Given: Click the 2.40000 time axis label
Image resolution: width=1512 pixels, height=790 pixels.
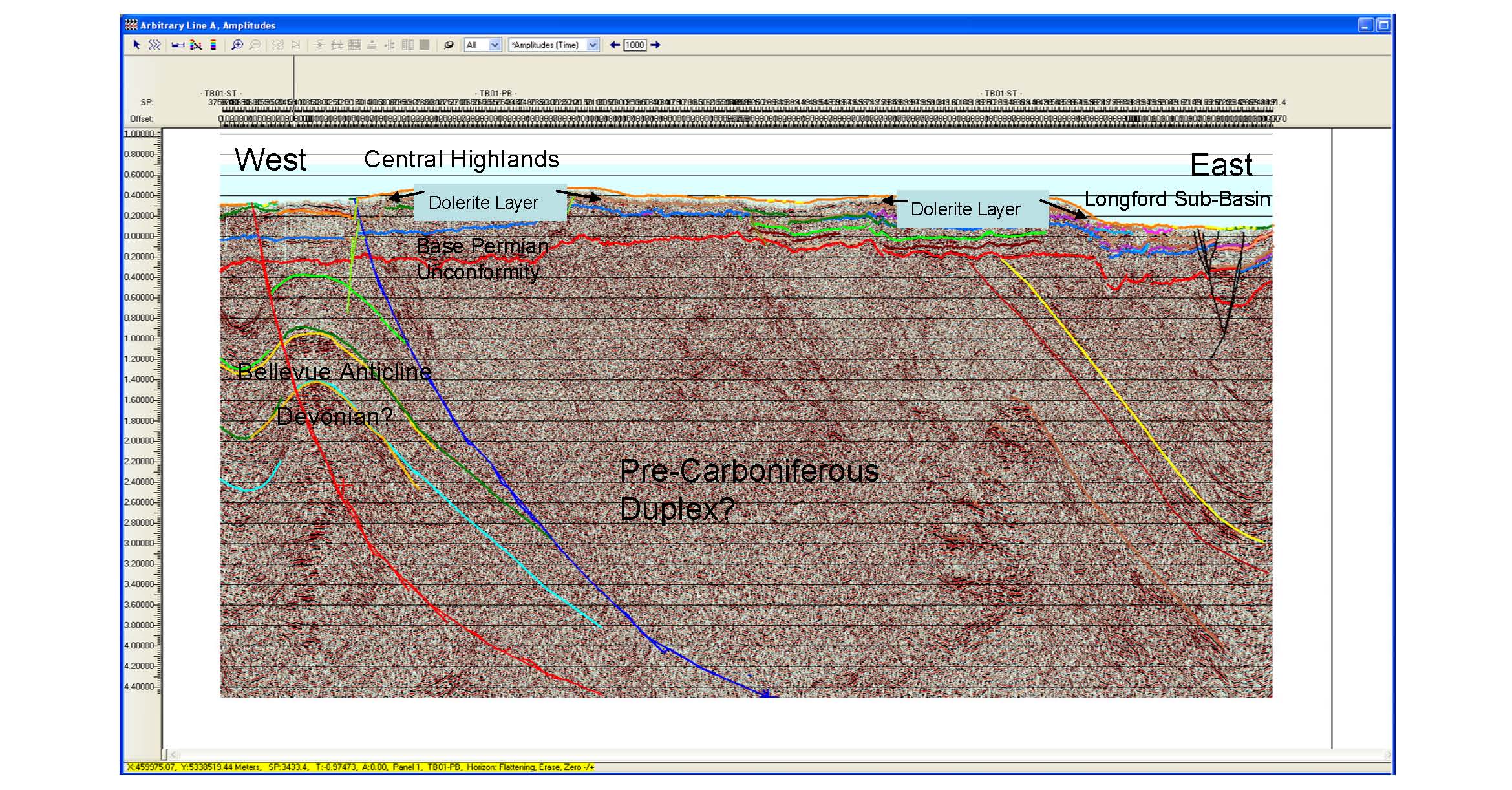Looking at the screenshot, I should [x=139, y=482].
